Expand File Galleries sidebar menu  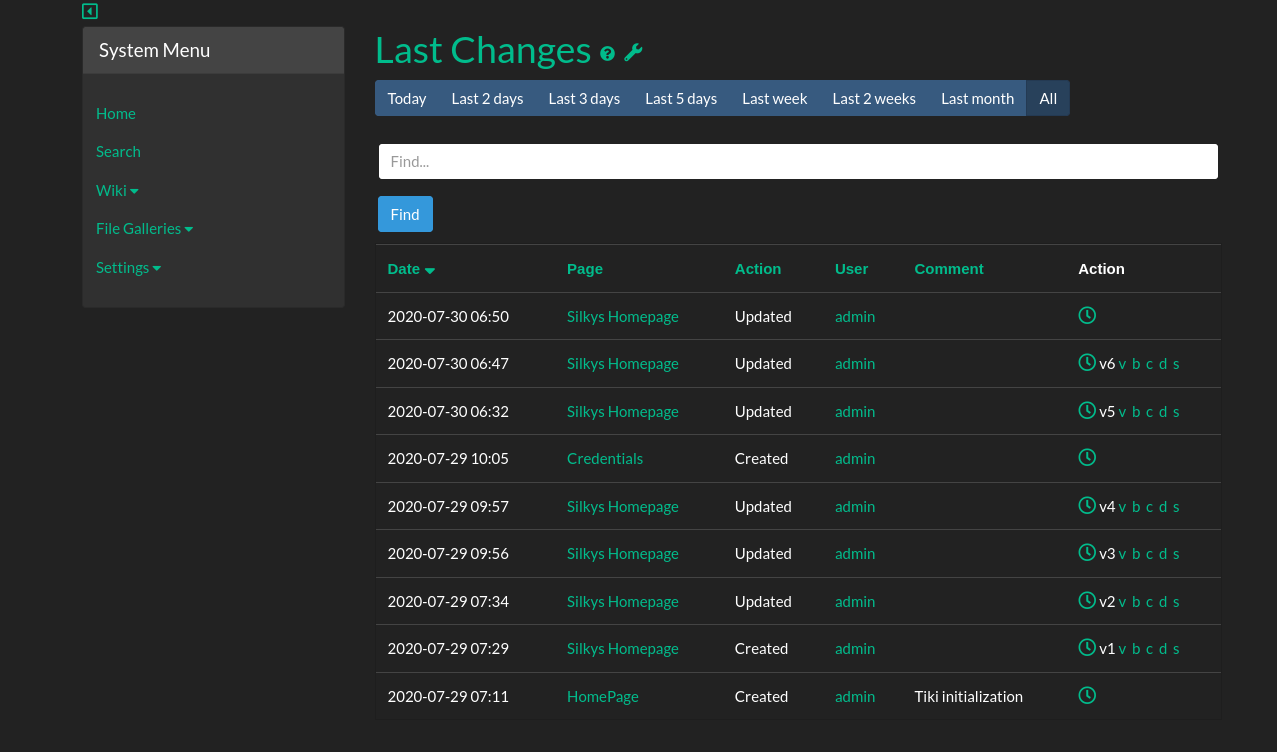pos(144,229)
